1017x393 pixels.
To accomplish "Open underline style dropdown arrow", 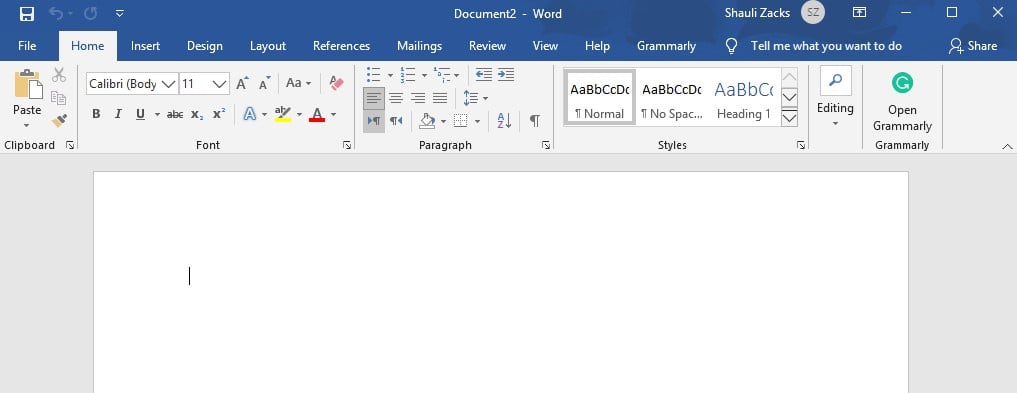I will pos(157,114).
